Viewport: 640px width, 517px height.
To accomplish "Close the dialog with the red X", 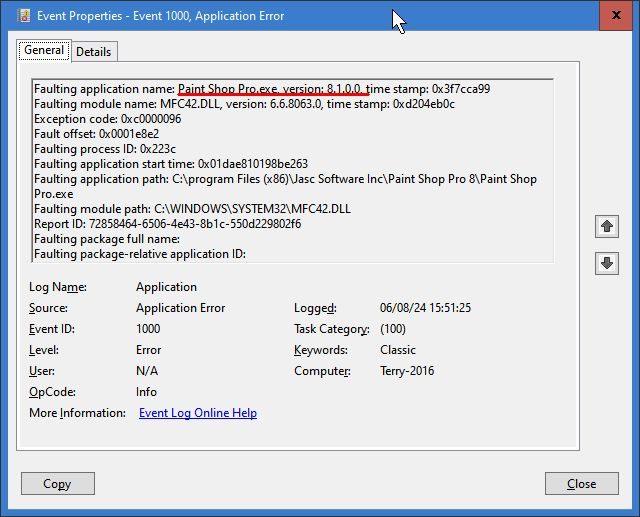I will click(616, 16).
